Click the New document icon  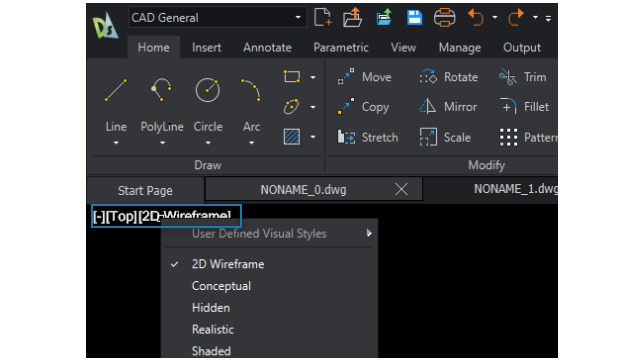[322, 18]
